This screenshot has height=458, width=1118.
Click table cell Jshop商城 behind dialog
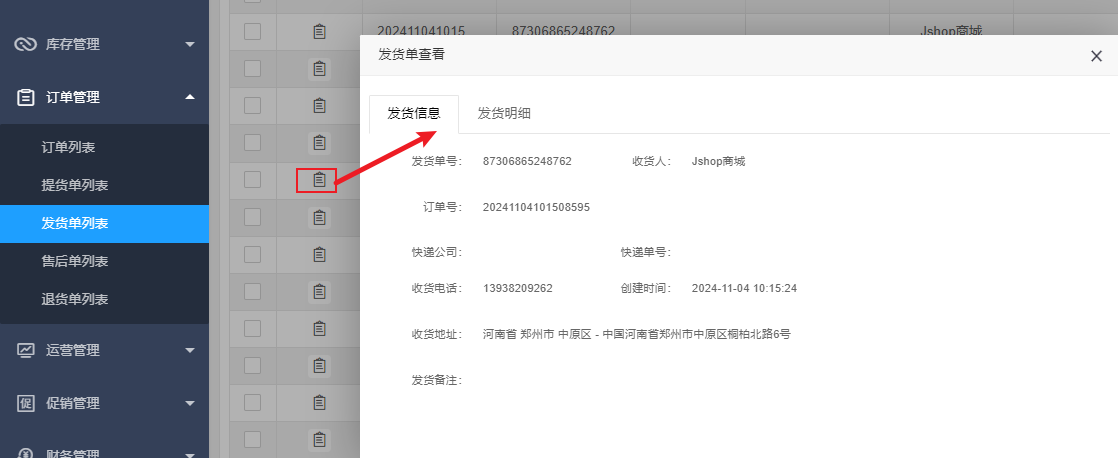coord(951,31)
